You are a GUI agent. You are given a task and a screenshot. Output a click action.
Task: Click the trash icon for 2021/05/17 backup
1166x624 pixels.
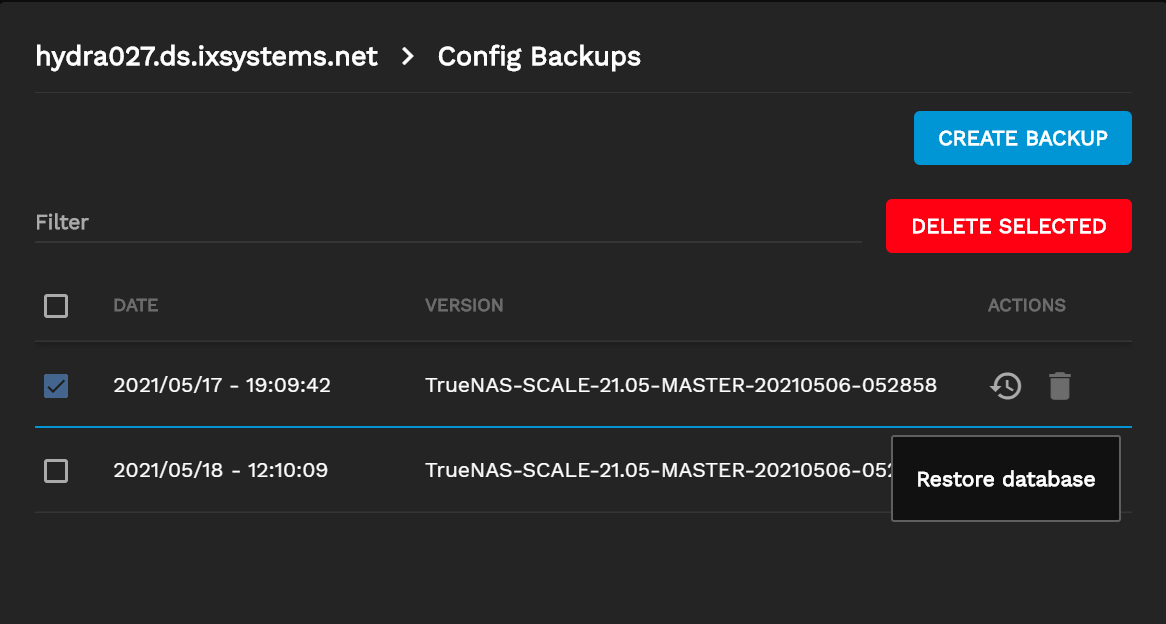click(1060, 386)
